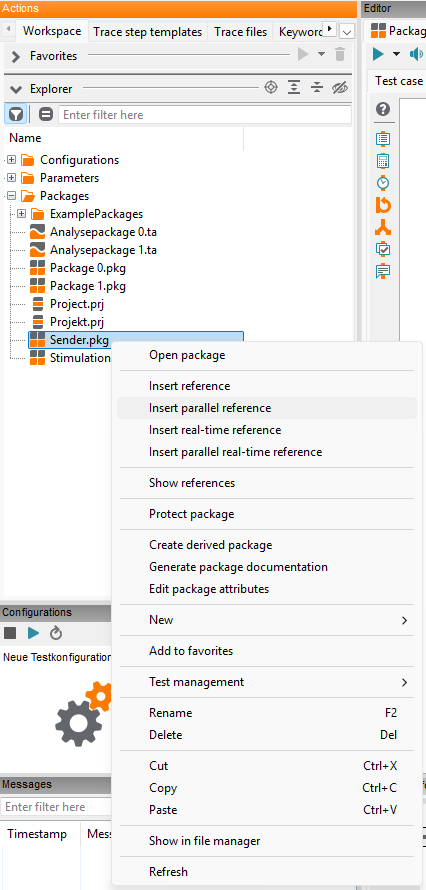This screenshot has height=890, width=426.
Task: Click the expand all icon in Explorer header
Action: coord(294,87)
